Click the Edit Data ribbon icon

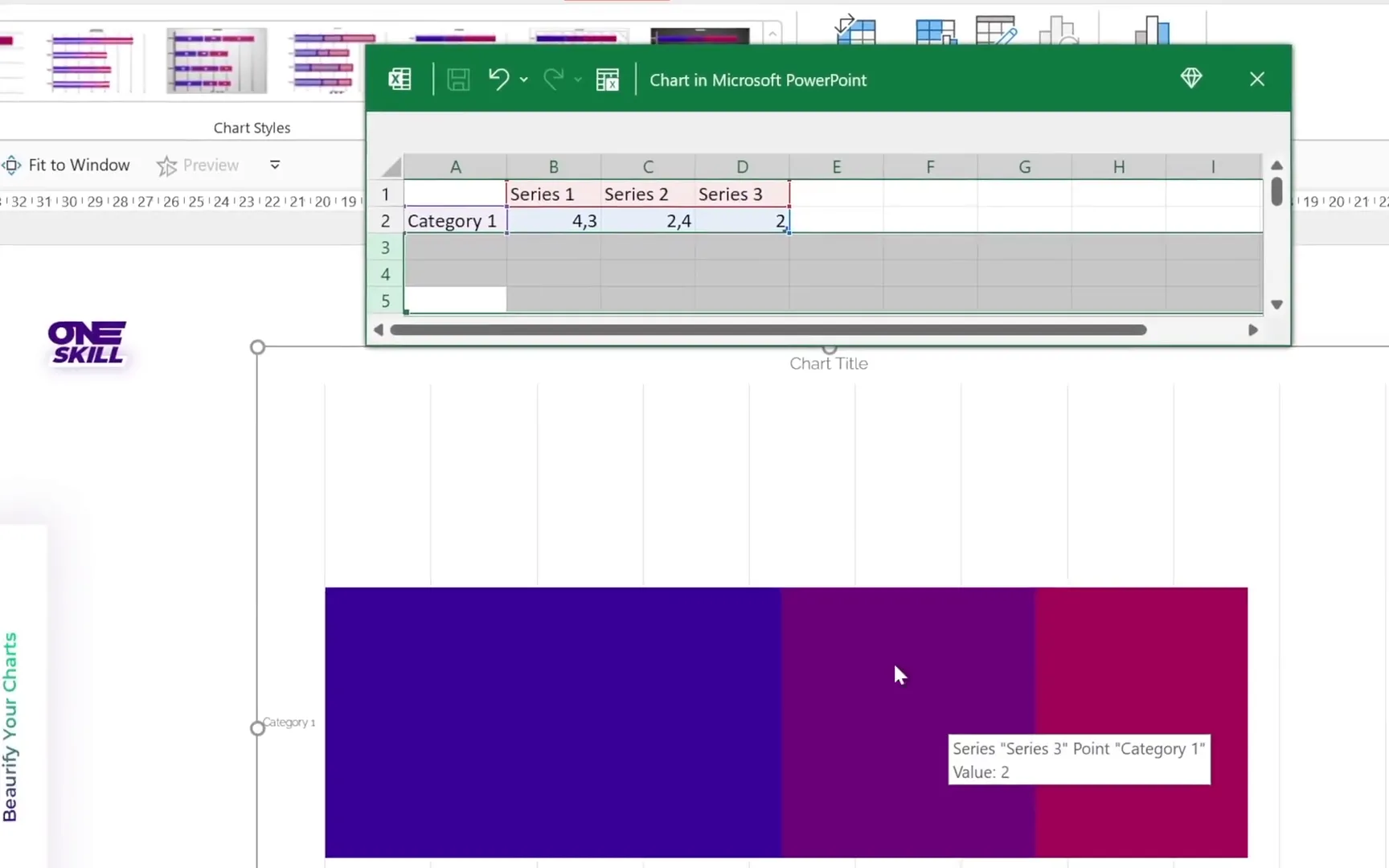pos(997,30)
